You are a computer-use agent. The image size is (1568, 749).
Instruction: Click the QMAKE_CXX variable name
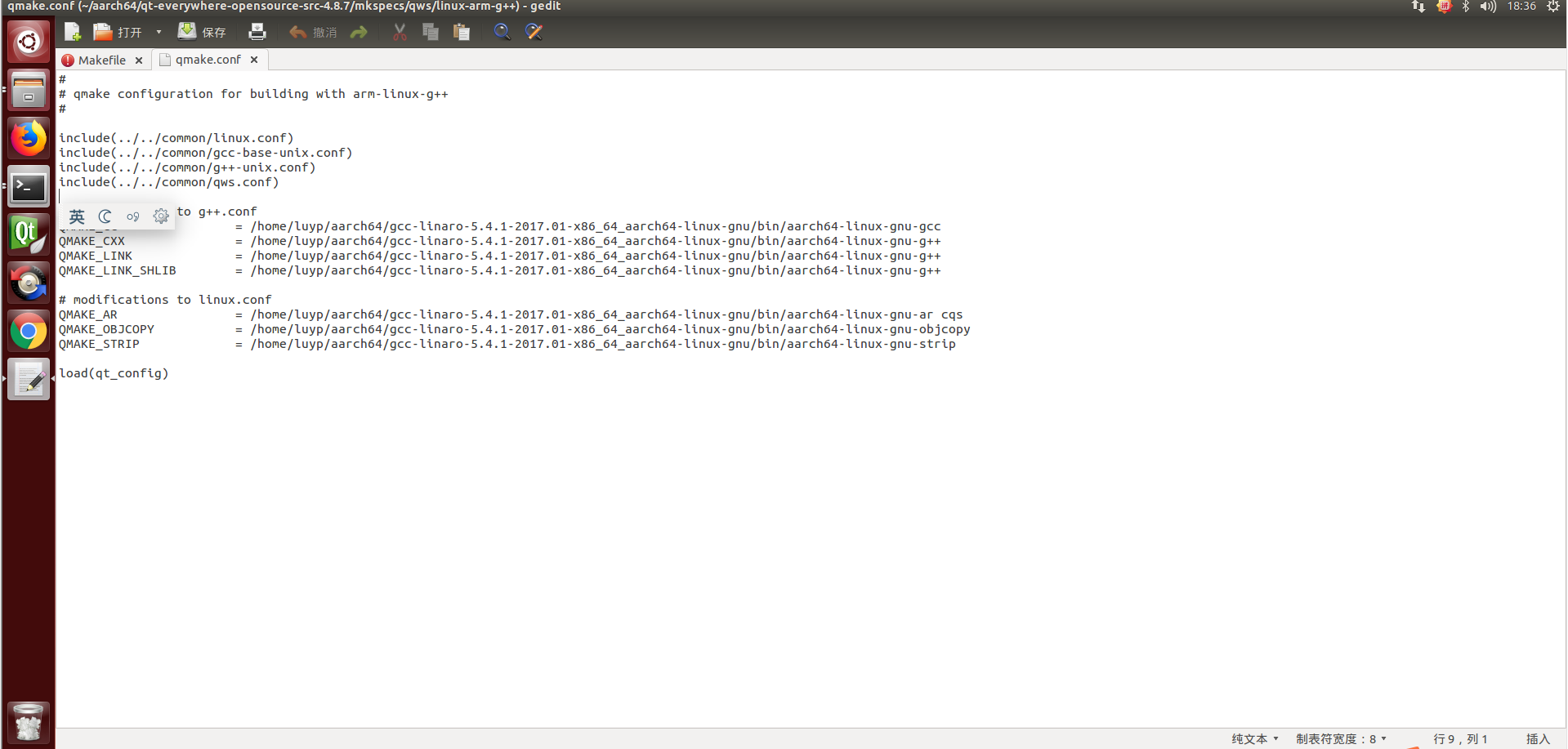point(92,241)
